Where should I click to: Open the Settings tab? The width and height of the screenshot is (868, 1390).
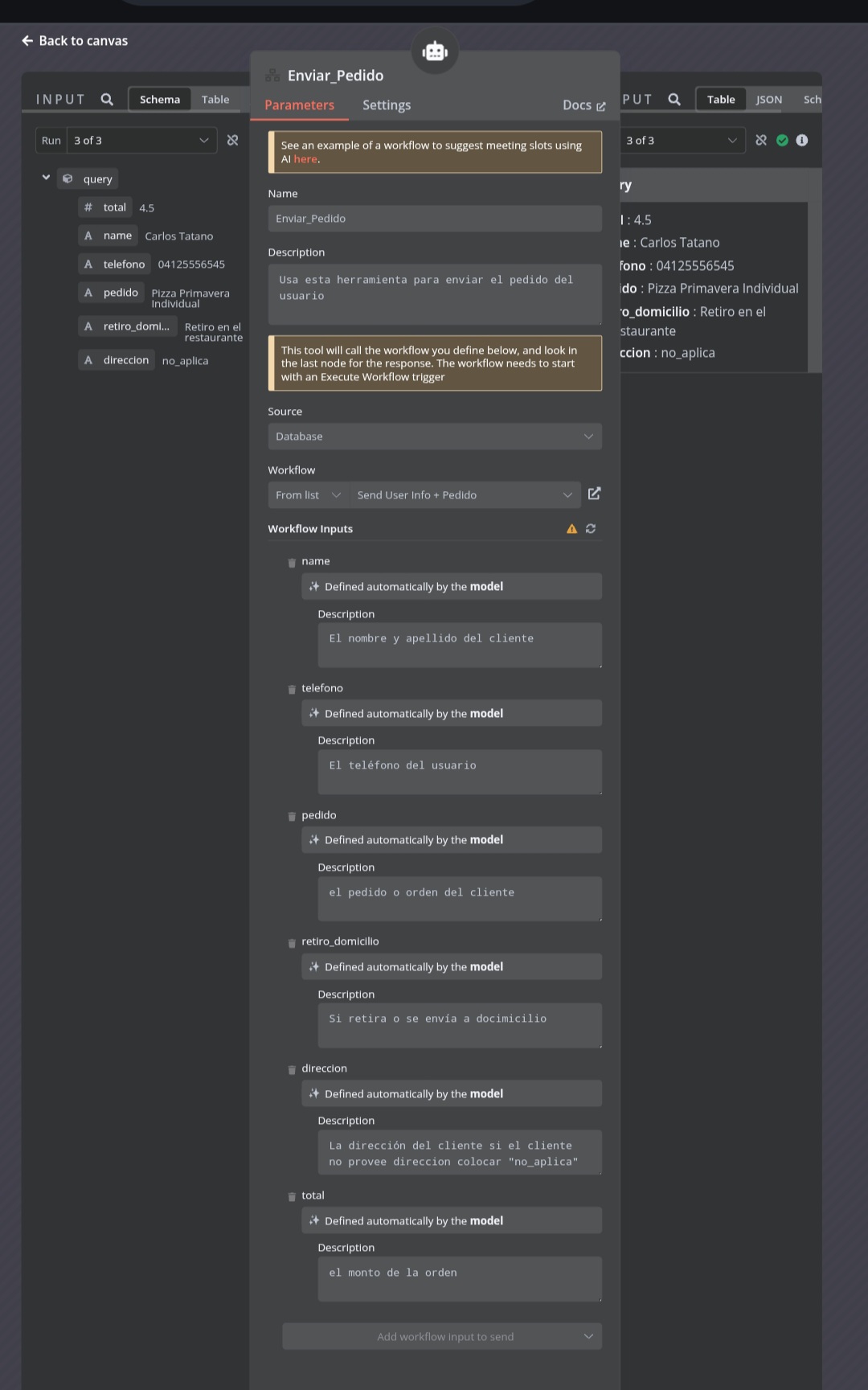(x=387, y=105)
